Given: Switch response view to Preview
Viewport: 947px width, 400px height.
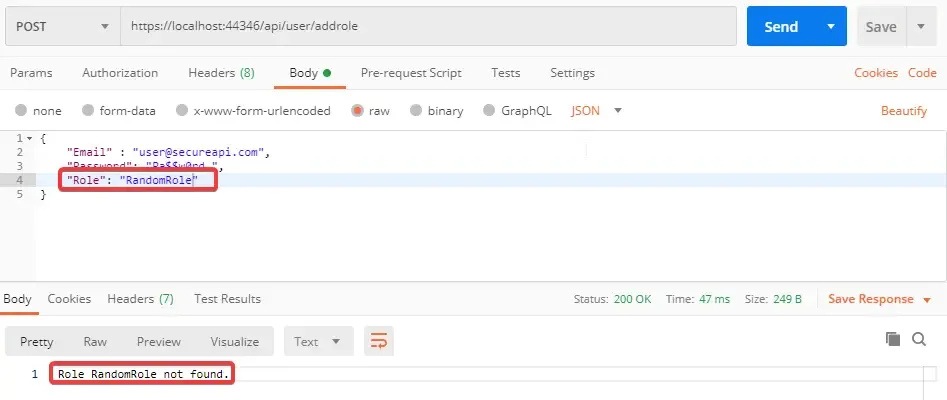Looking at the screenshot, I should tap(159, 341).
